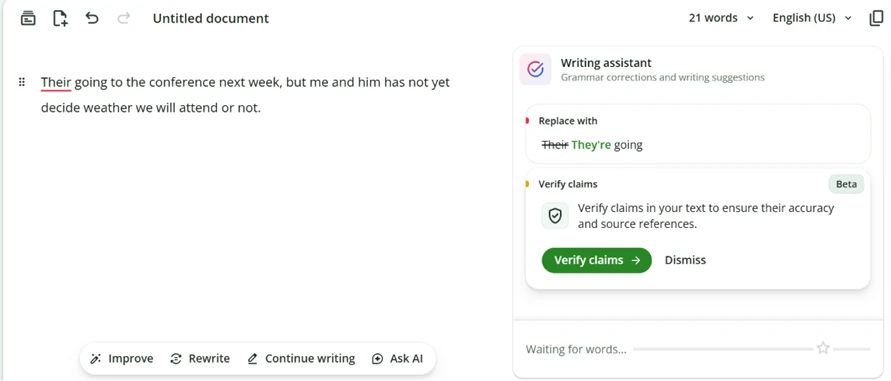Viewport: 891px width, 381px height.
Task: Expand the 21 words counter dropdown
Action: 721,18
